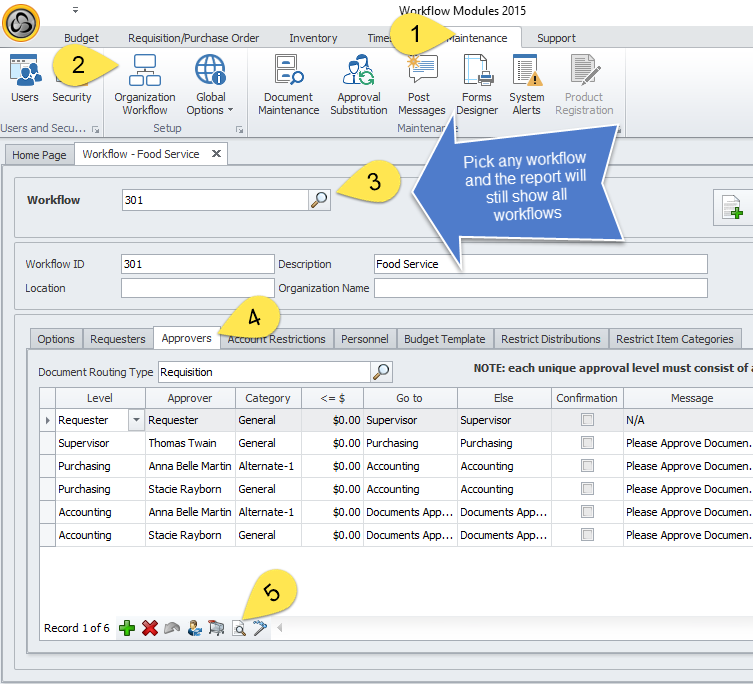Click the Approver column header
Viewport: 753px width, 684px height.
click(190, 398)
